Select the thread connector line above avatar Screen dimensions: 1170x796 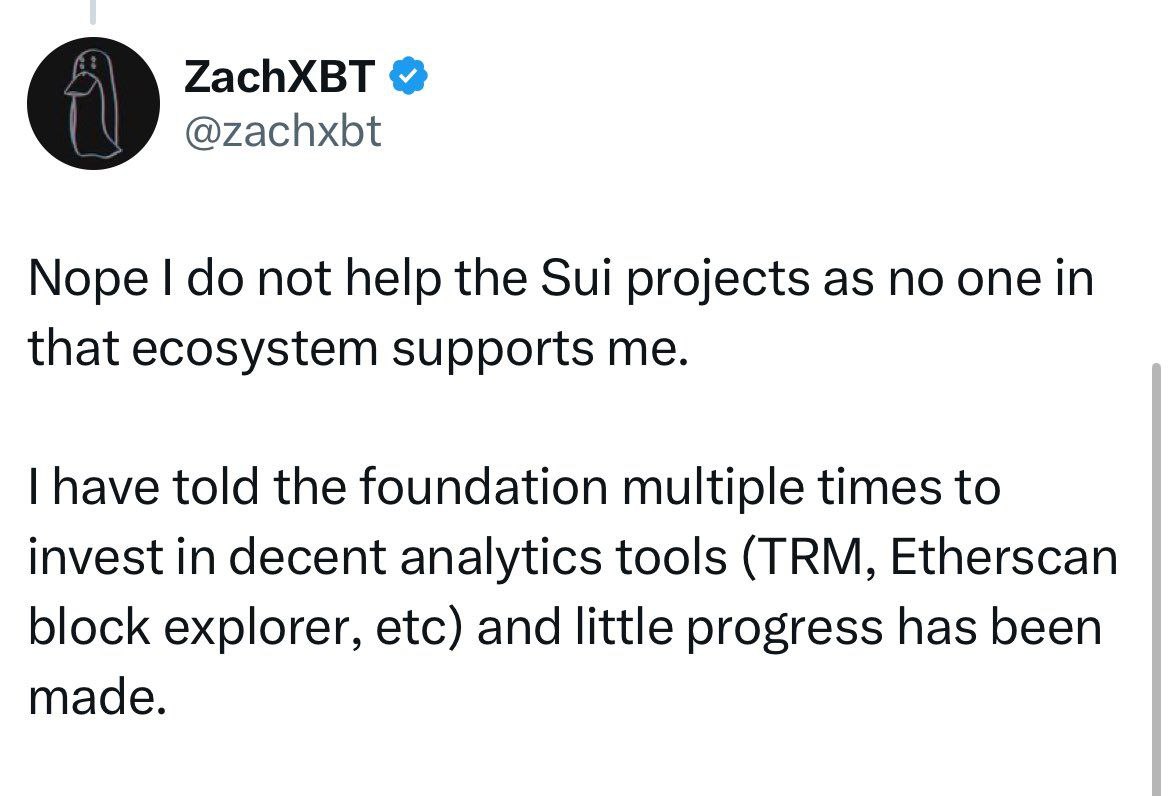[93, 13]
